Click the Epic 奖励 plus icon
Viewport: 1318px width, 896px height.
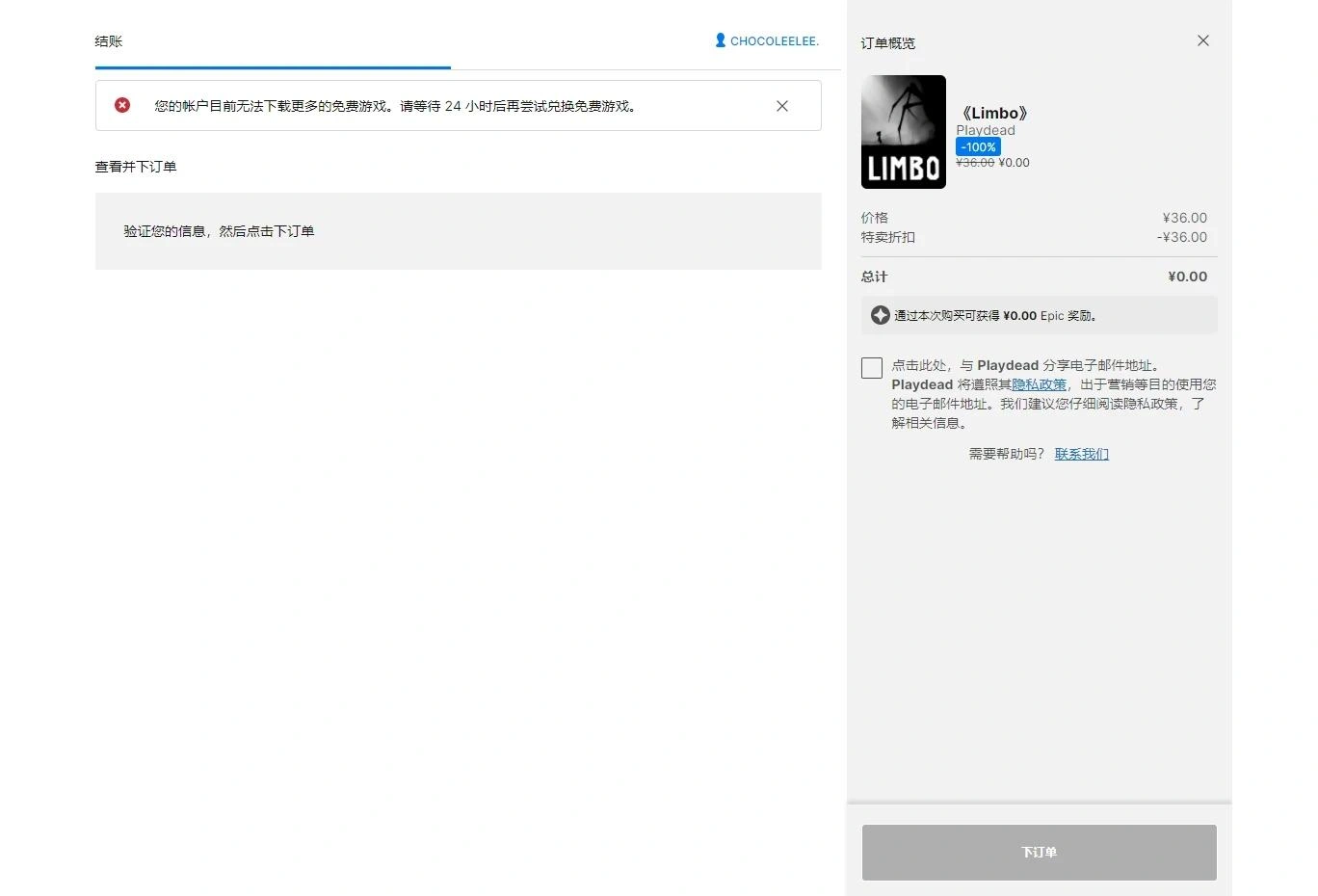[x=879, y=314]
